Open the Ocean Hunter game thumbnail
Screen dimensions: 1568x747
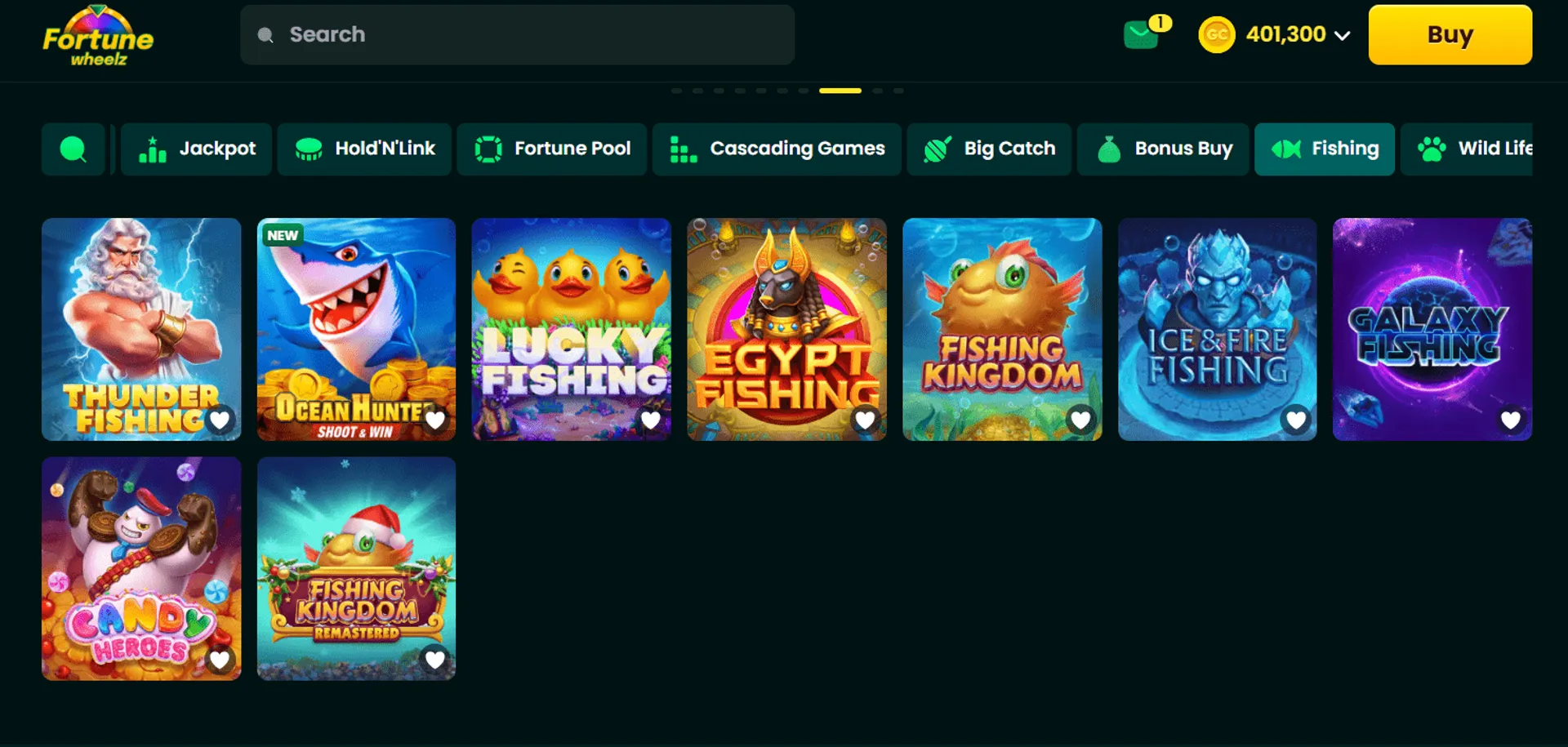(x=356, y=329)
